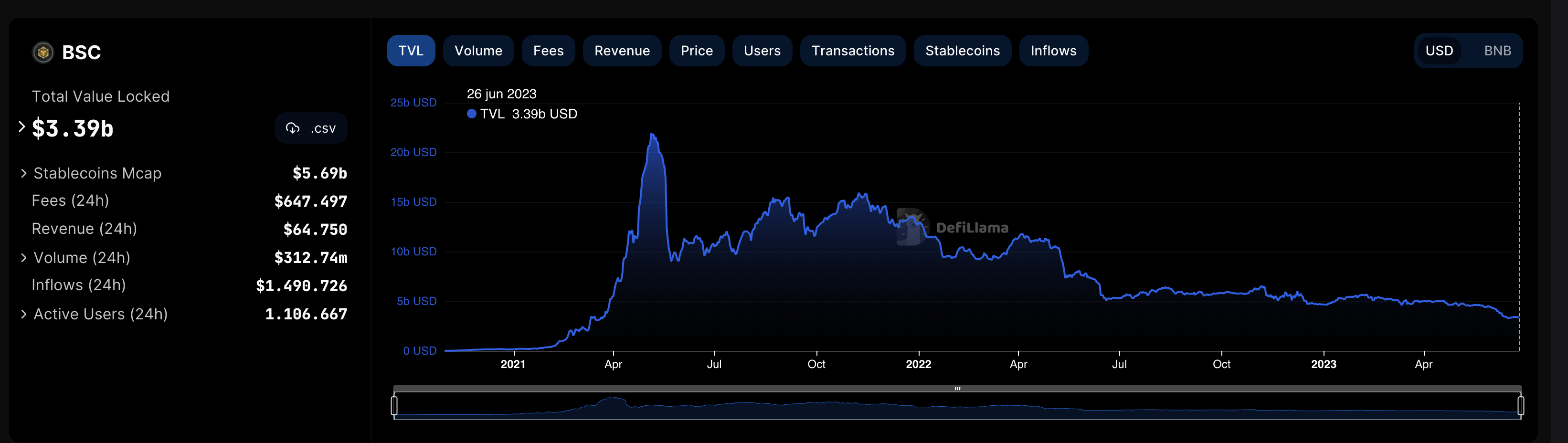Click the blue TVL legend dot
The image size is (1568, 443).
[x=471, y=114]
